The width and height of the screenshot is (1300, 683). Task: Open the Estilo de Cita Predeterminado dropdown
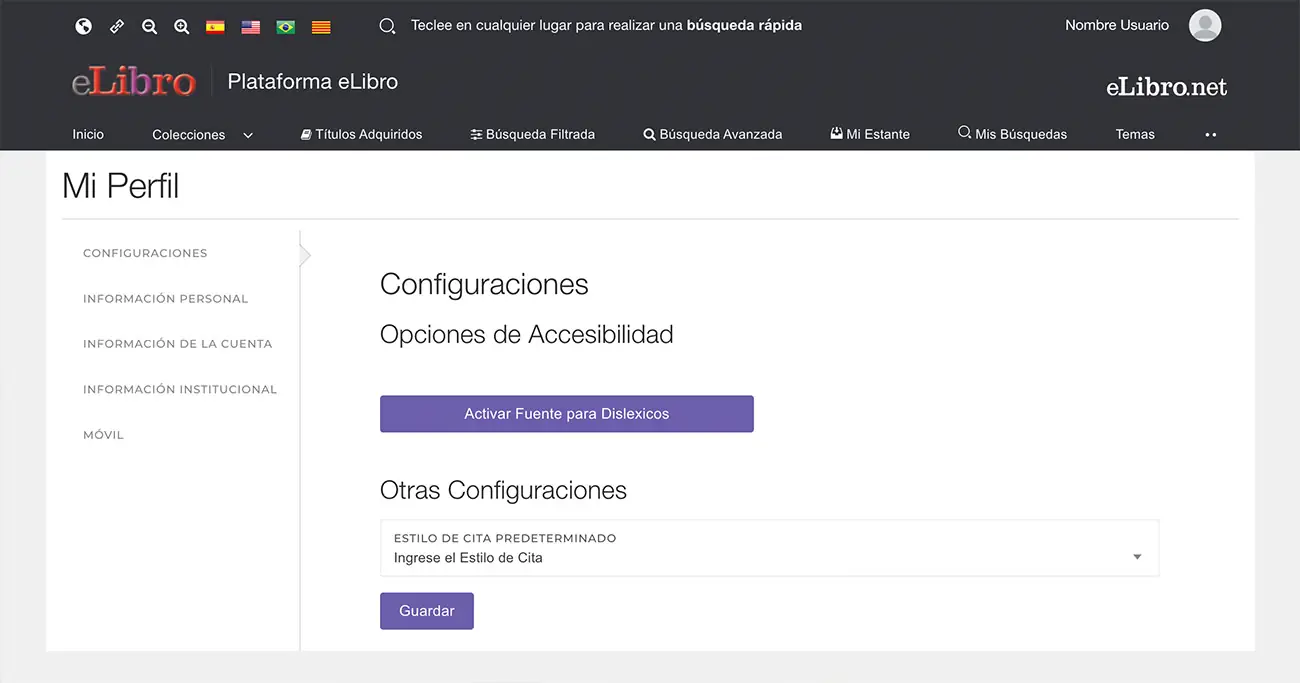[768, 548]
